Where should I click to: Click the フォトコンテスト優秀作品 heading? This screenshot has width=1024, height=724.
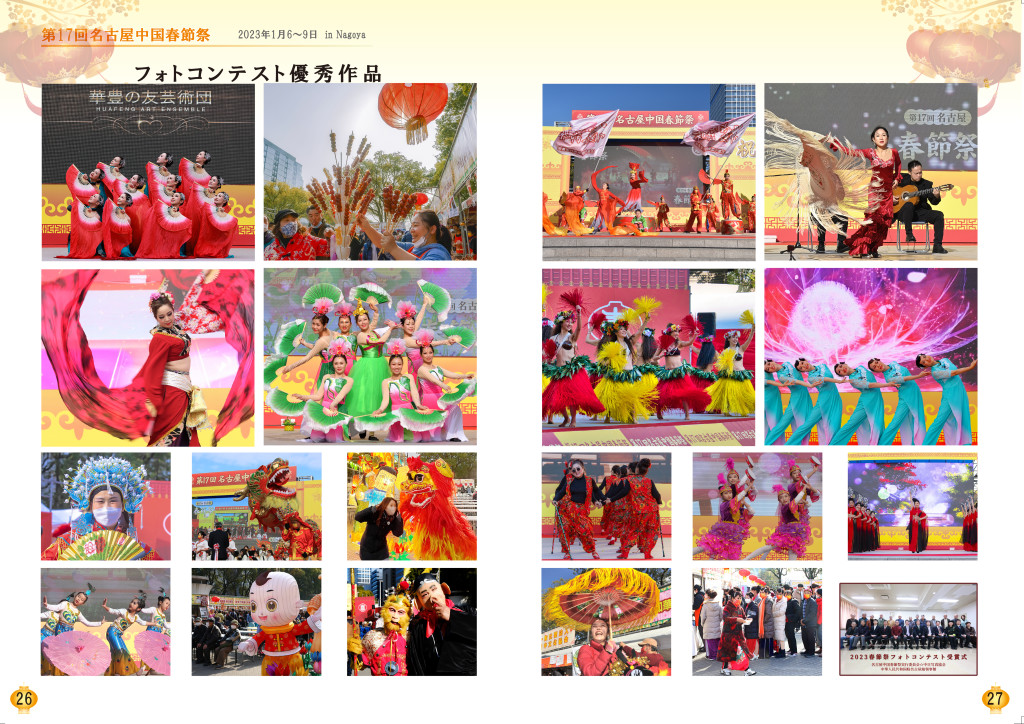[257, 73]
